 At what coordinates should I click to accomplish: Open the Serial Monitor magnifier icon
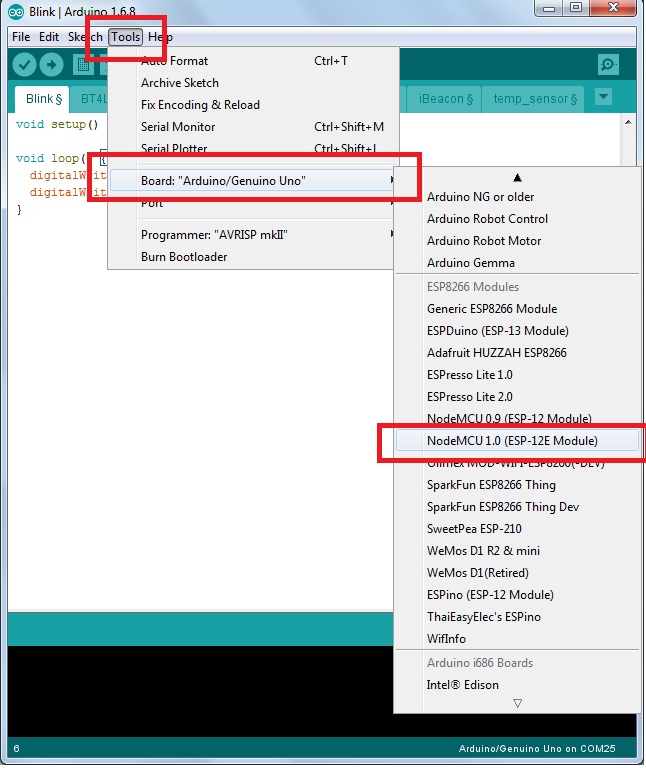pyautogui.click(x=608, y=64)
